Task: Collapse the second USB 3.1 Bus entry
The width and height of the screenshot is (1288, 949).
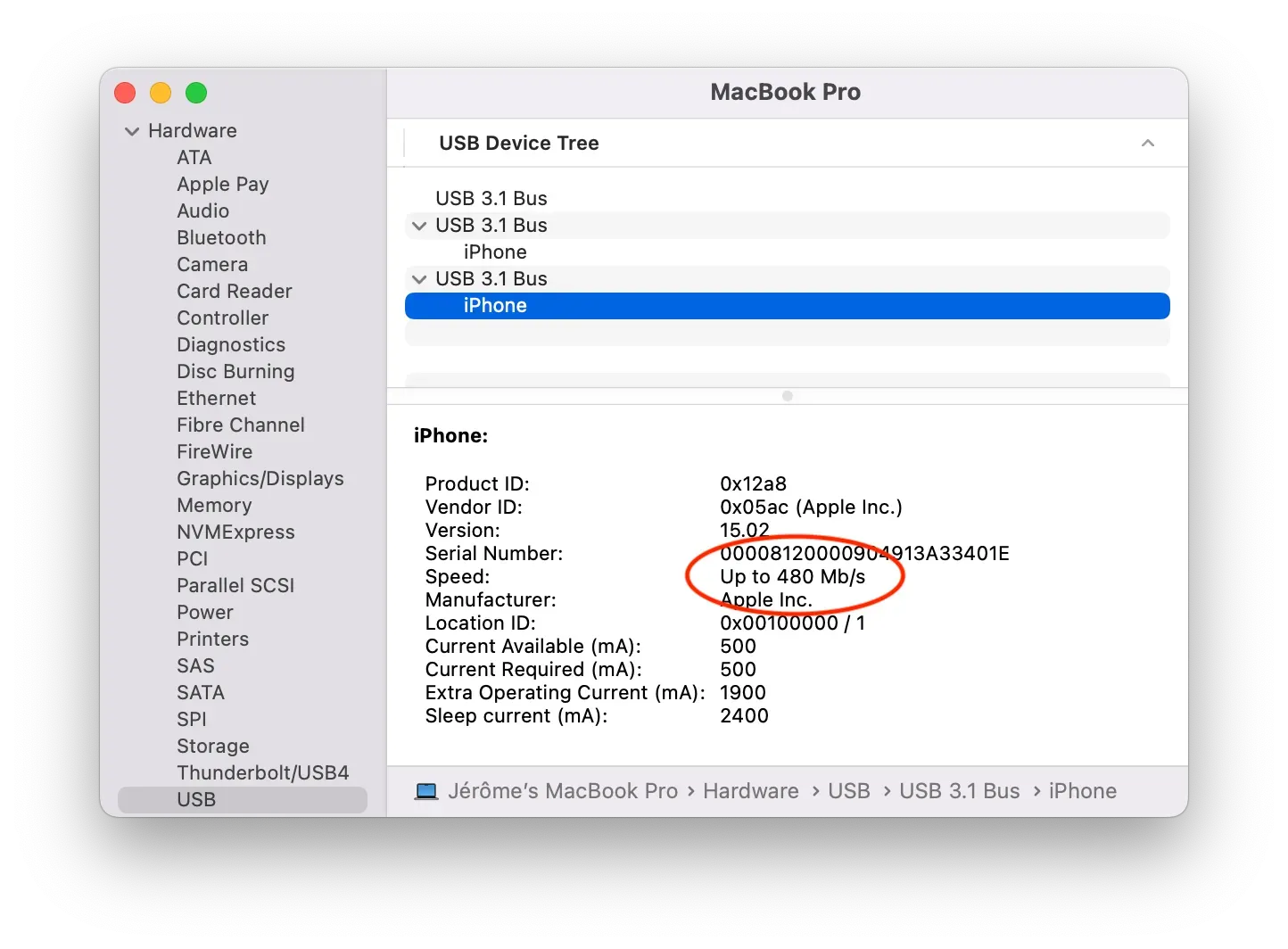Action: coord(419,226)
